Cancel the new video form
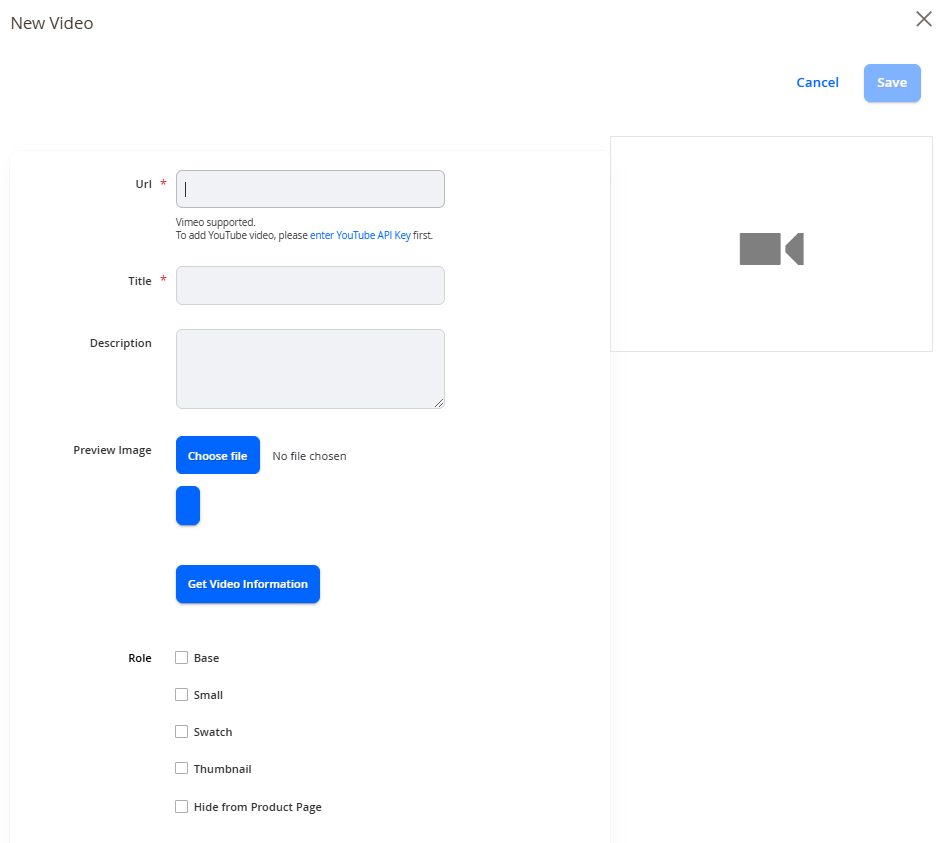Viewport: 945px width, 843px height. 817,83
